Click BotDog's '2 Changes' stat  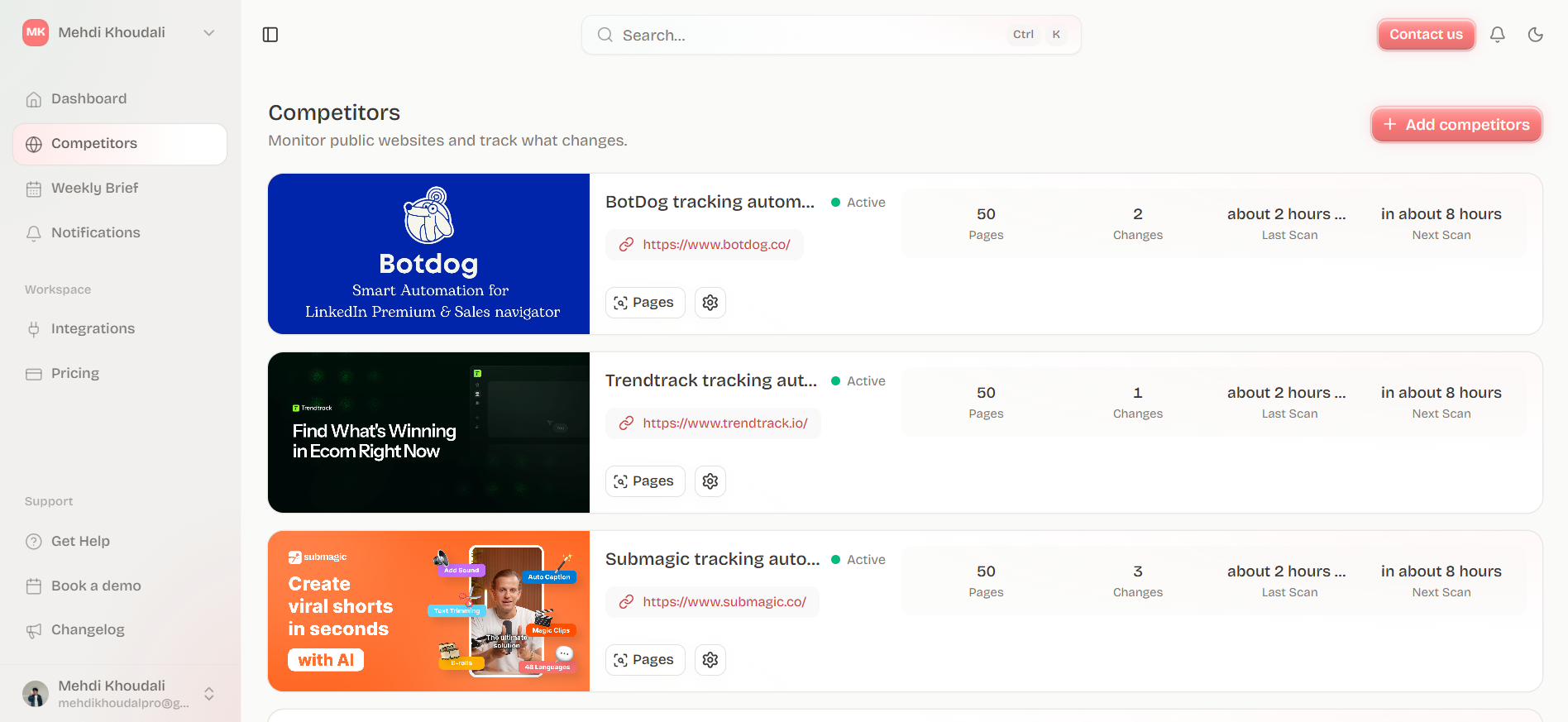coord(1138,223)
